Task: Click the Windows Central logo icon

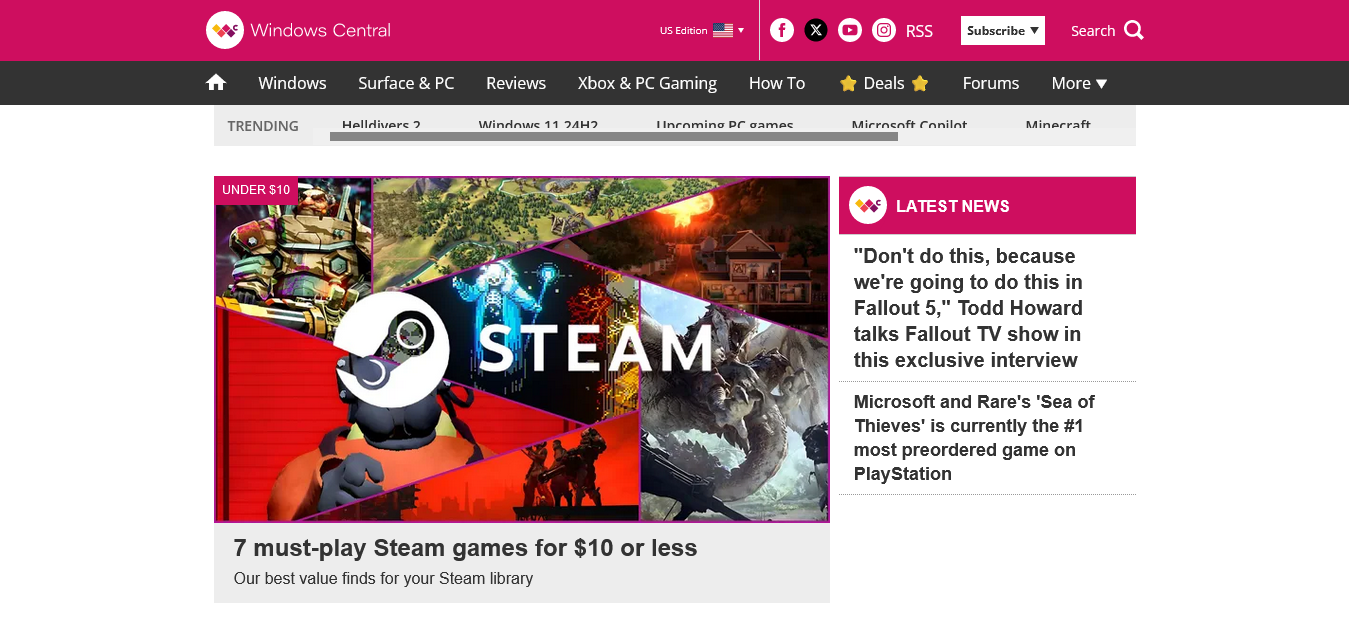Action: (x=225, y=30)
